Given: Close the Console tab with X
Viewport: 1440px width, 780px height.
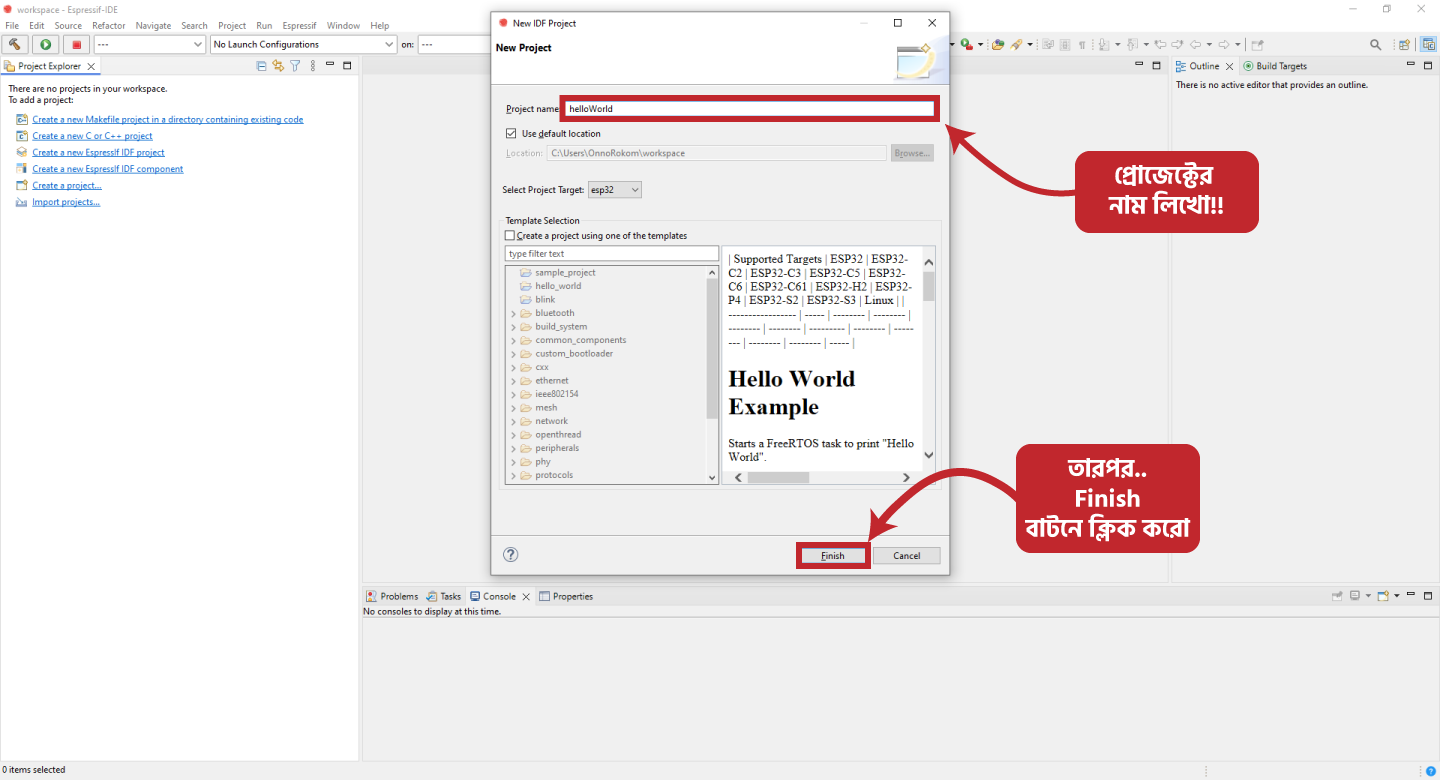Looking at the screenshot, I should 526,596.
